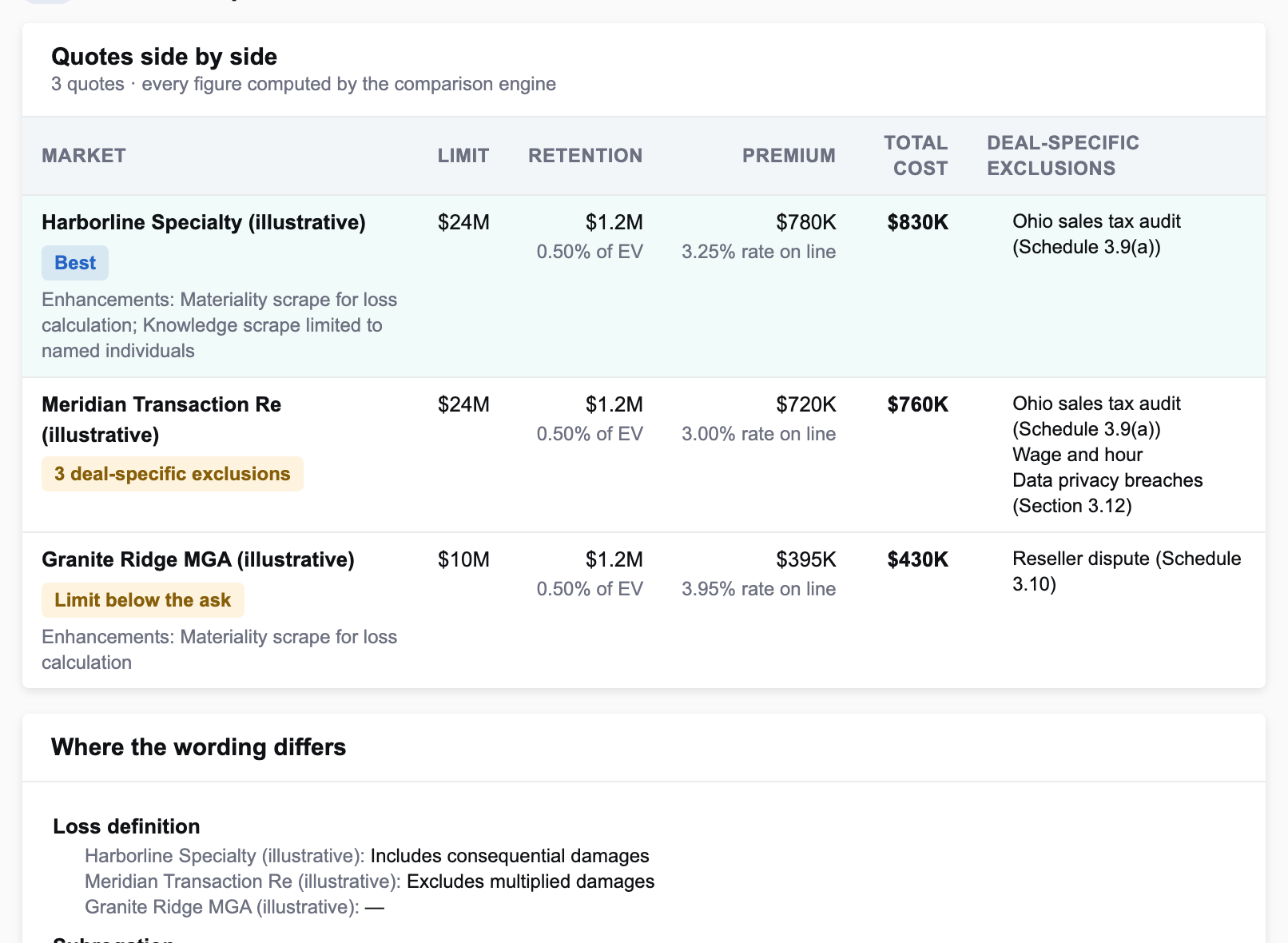
Task: Click the $780K premium value
Action: tap(806, 222)
